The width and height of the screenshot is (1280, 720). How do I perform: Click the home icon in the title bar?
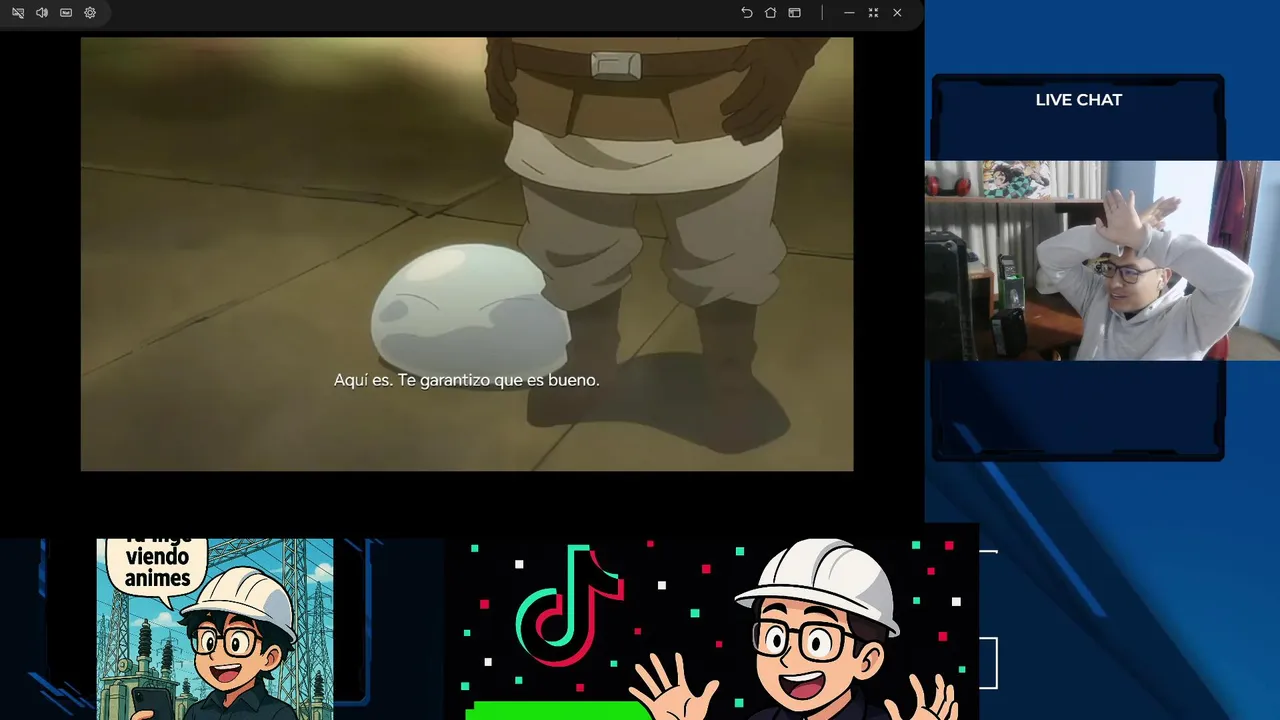(770, 13)
